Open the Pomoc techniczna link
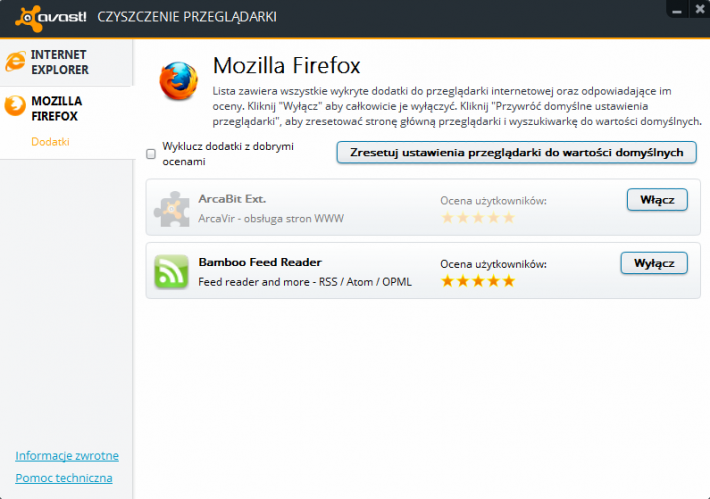Image resolution: width=710 pixels, height=499 pixels. coord(64,478)
